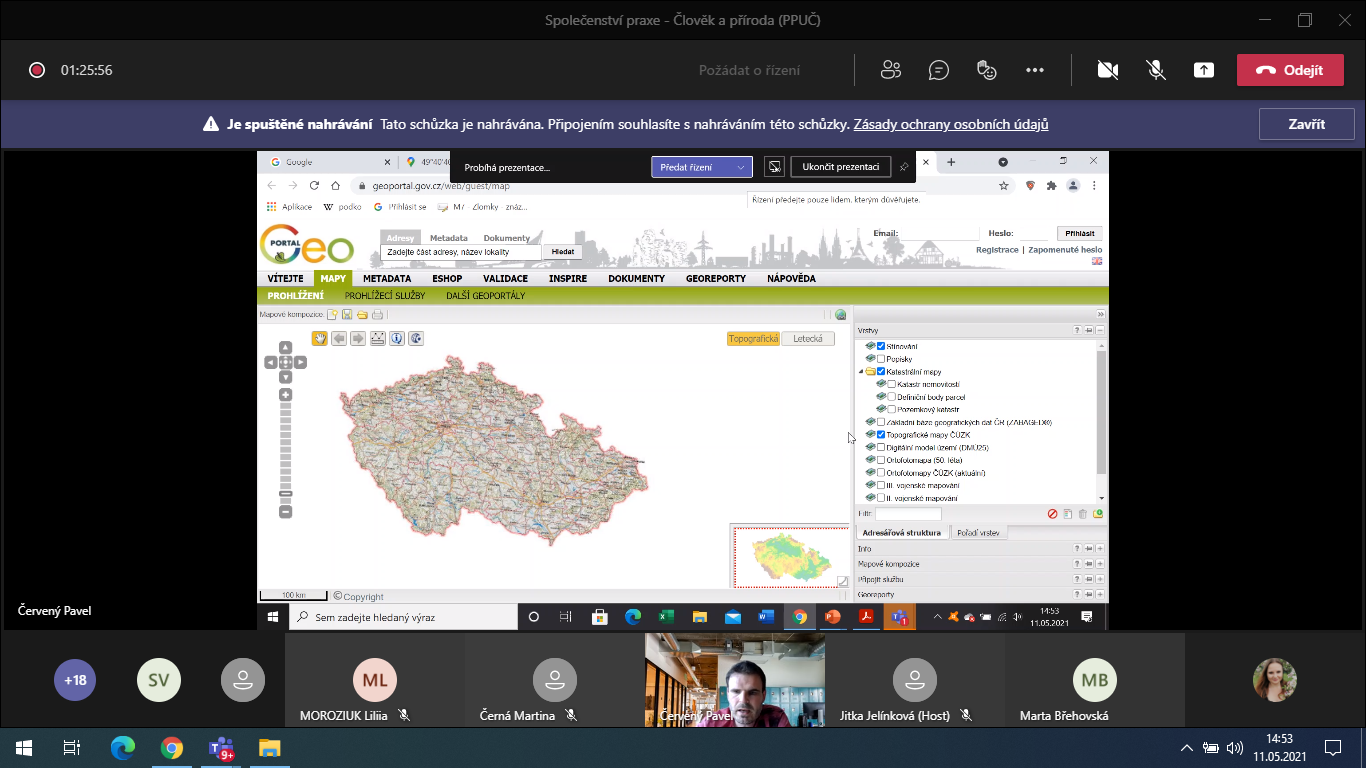Switch to the Pořadí vrstev tab
The width and height of the screenshot is (1366, 768).
pos(977,533)
